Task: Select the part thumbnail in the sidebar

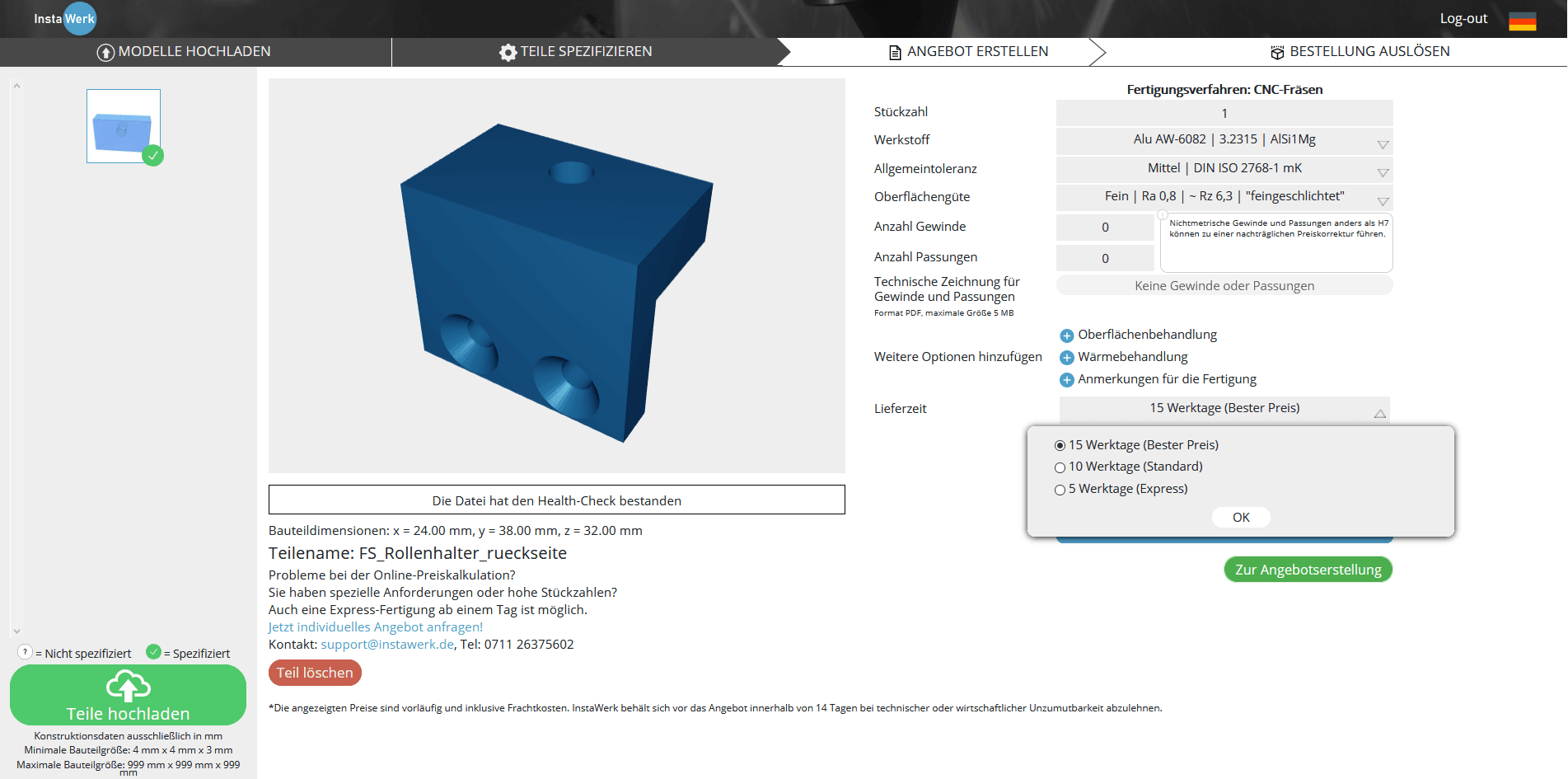Action: [x=123, y=125]
